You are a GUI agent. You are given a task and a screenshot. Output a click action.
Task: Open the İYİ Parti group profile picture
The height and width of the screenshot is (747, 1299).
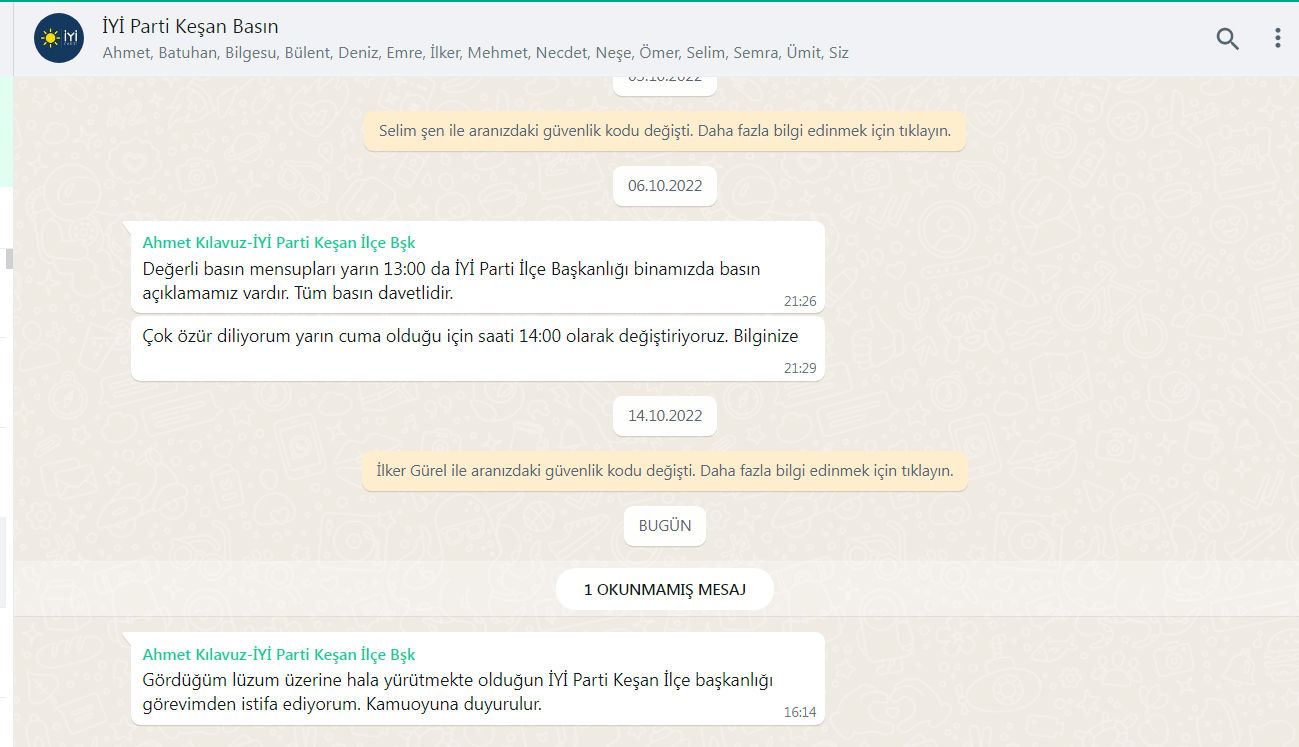pos(59,39)
